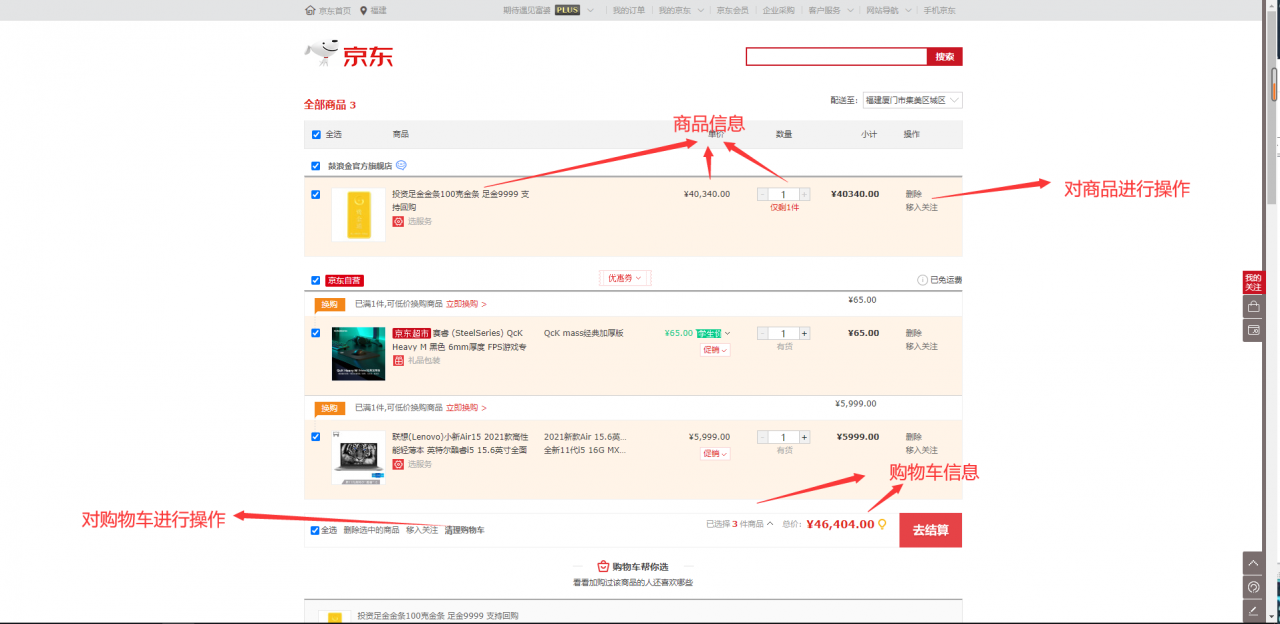Click the 购物车帮你选 bag icon
The image size is (1280, 624).
[603, 566]
